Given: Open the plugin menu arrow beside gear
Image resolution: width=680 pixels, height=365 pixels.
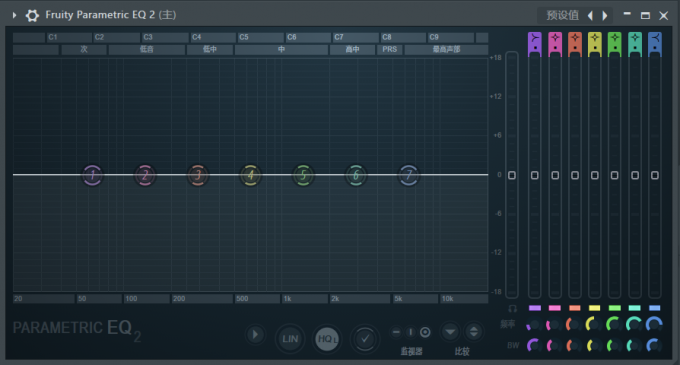Looking at the screenshot, I should point(14,15).
